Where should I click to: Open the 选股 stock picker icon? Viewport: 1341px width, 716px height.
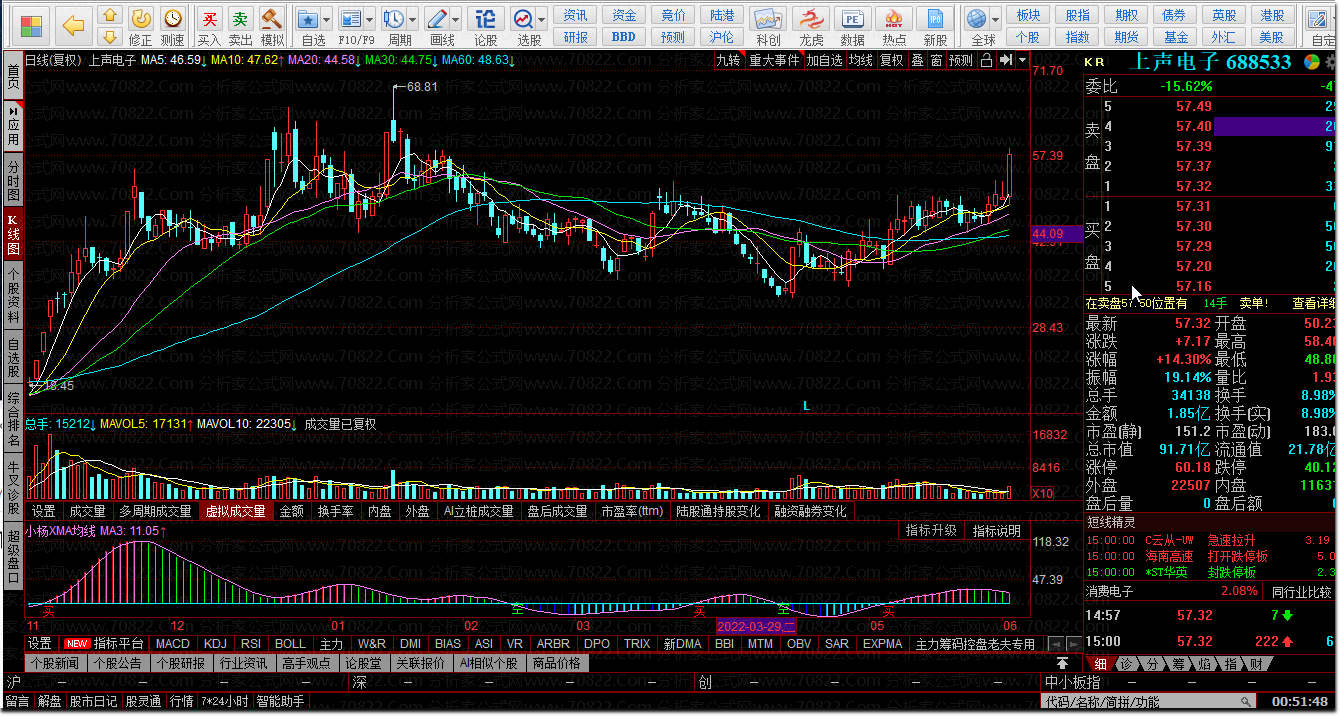click(523, 18)
